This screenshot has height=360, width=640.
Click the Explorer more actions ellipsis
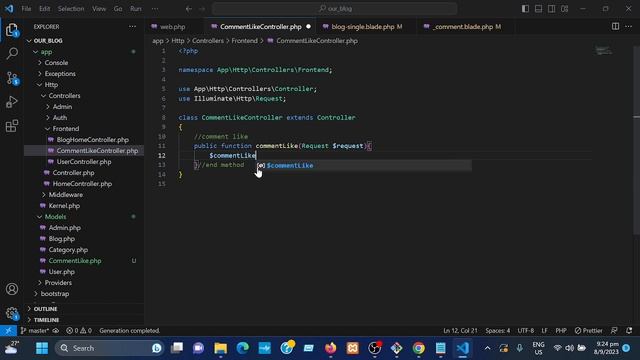132,27
